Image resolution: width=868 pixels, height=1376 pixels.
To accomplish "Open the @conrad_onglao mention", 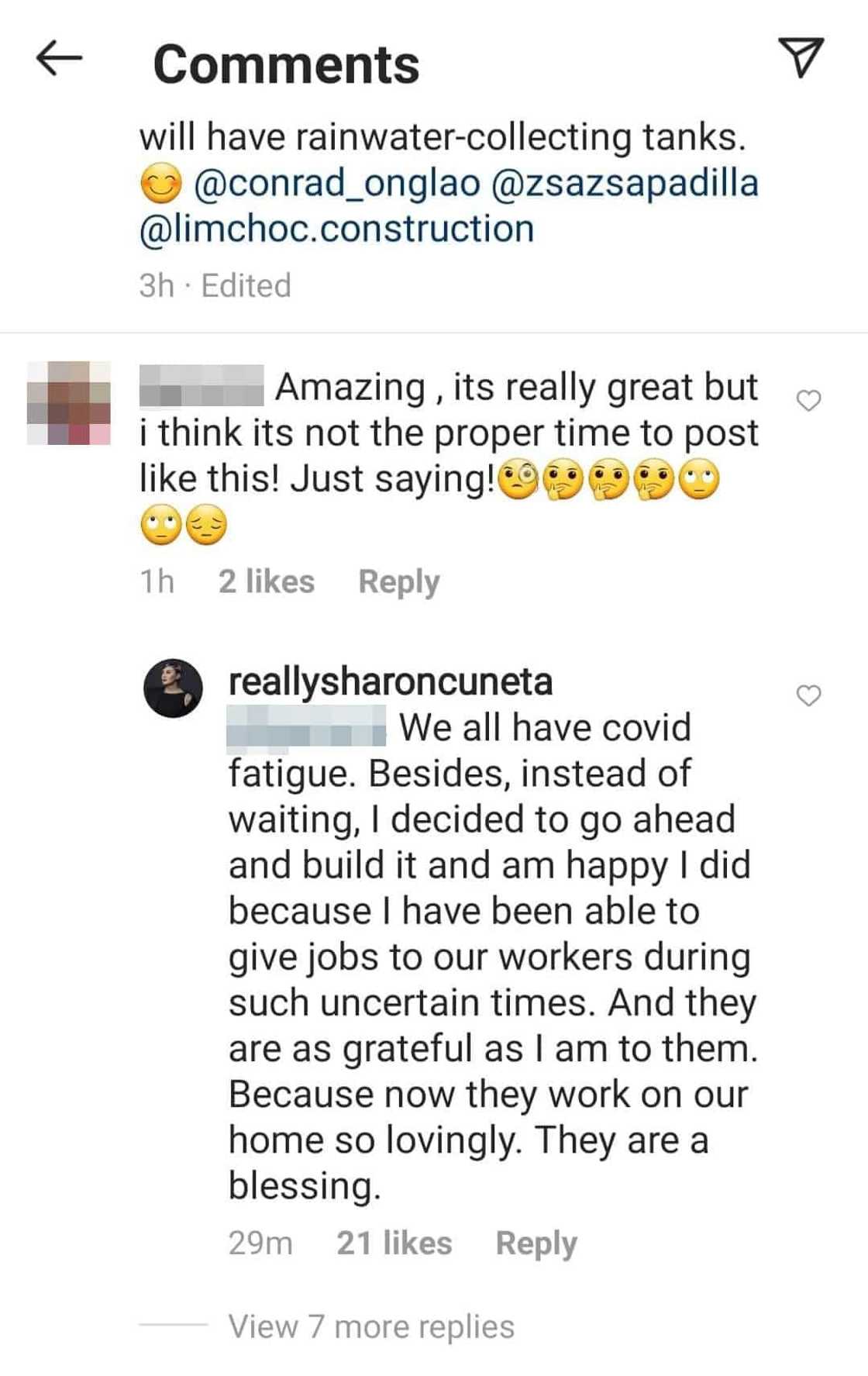I will (336, 184).
